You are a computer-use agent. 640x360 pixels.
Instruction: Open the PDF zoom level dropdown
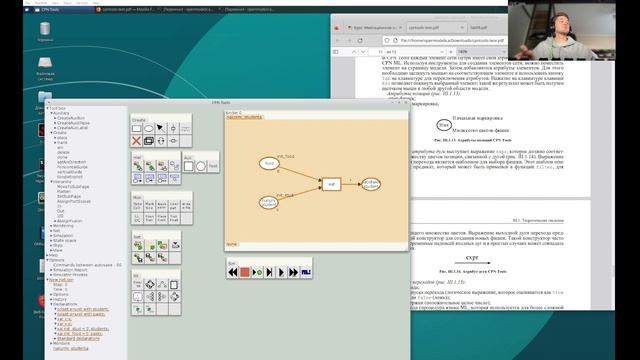[482, 52]
